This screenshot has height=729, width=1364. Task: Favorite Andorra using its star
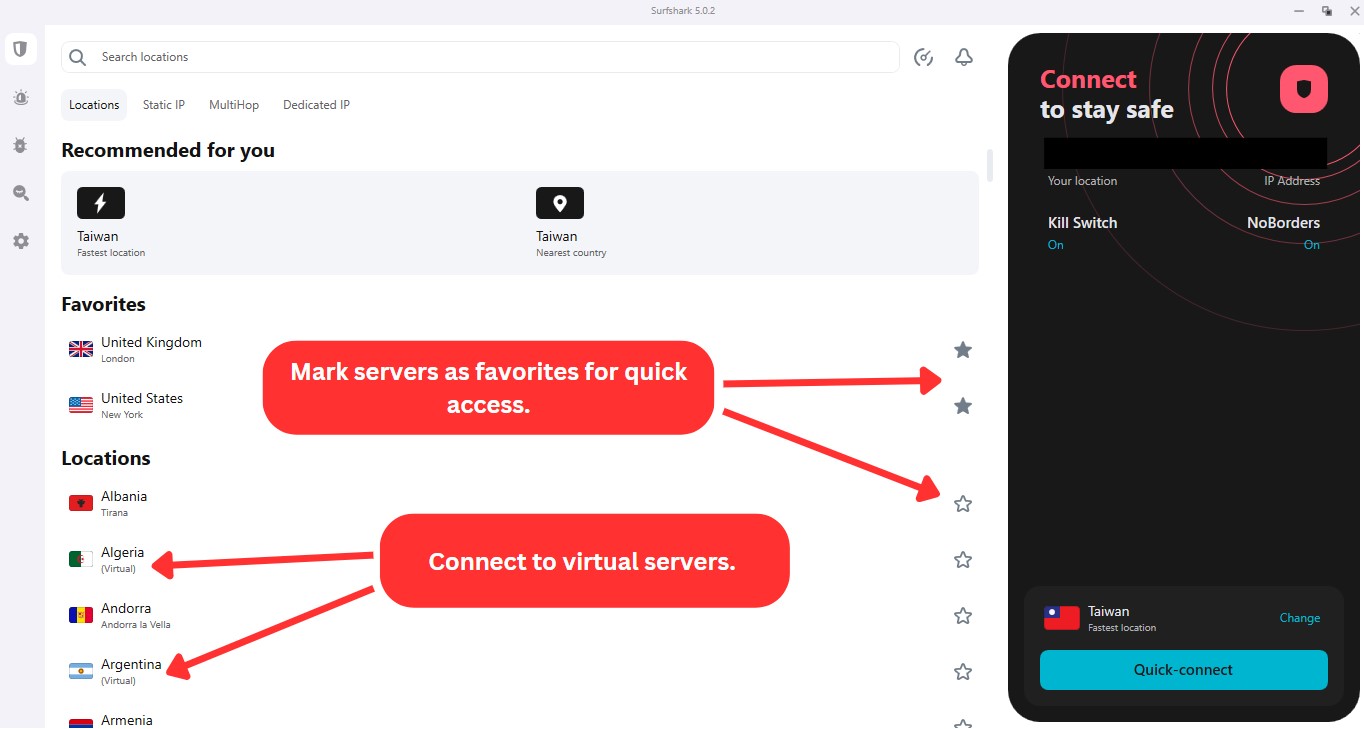click(x=963, y=615)
